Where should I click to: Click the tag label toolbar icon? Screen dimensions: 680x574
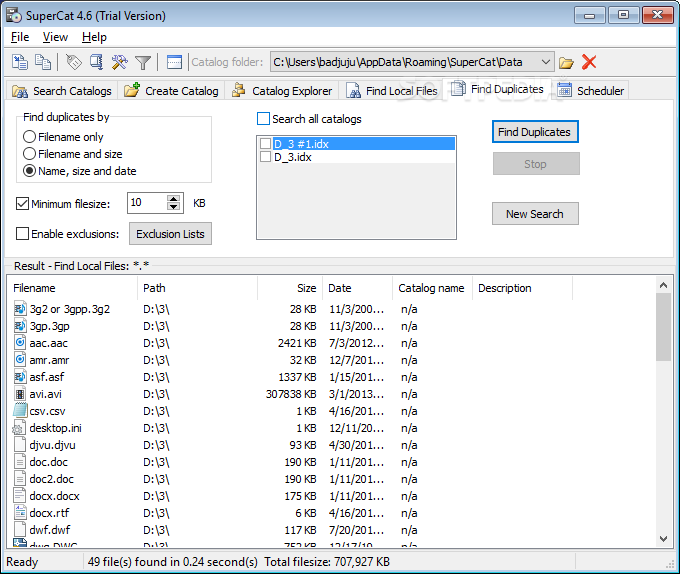(x=74, y=62)
